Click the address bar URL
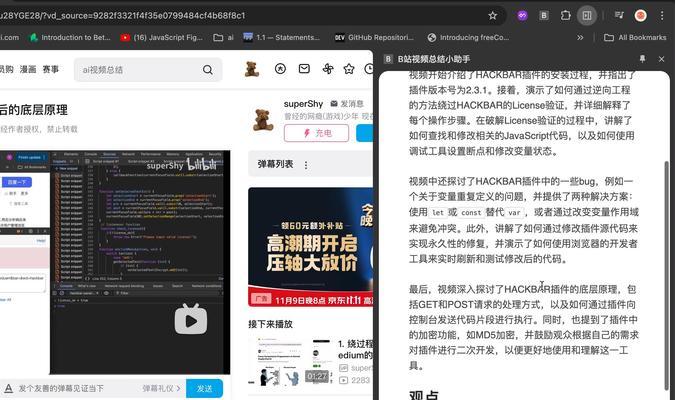 tap(123, 16)
